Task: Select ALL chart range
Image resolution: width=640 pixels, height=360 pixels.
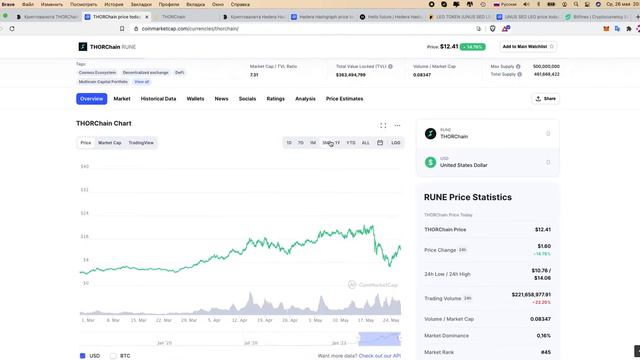Action: point(366,142)
